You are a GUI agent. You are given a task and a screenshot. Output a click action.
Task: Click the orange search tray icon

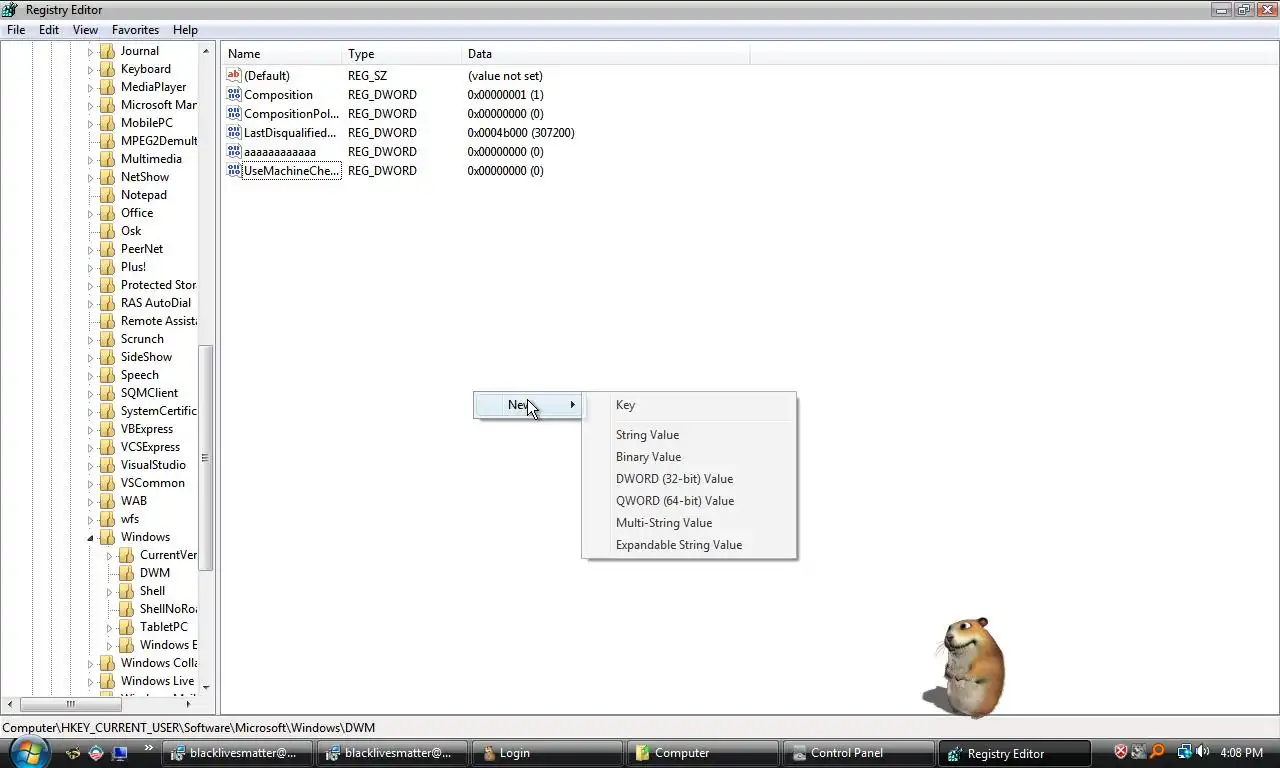(1158, 752)
